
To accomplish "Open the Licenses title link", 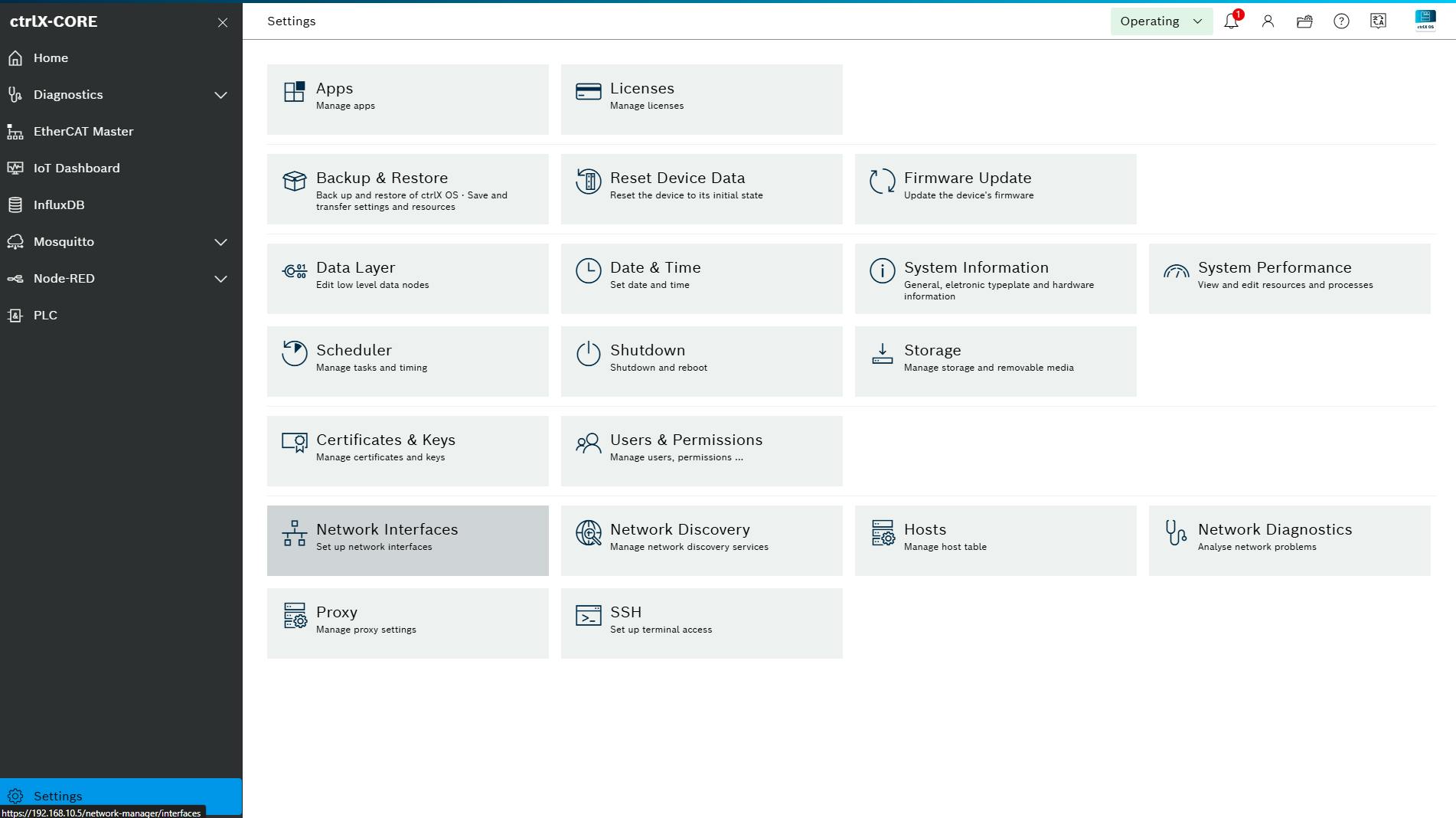I will pyautogui.click(x=642, y=88).
